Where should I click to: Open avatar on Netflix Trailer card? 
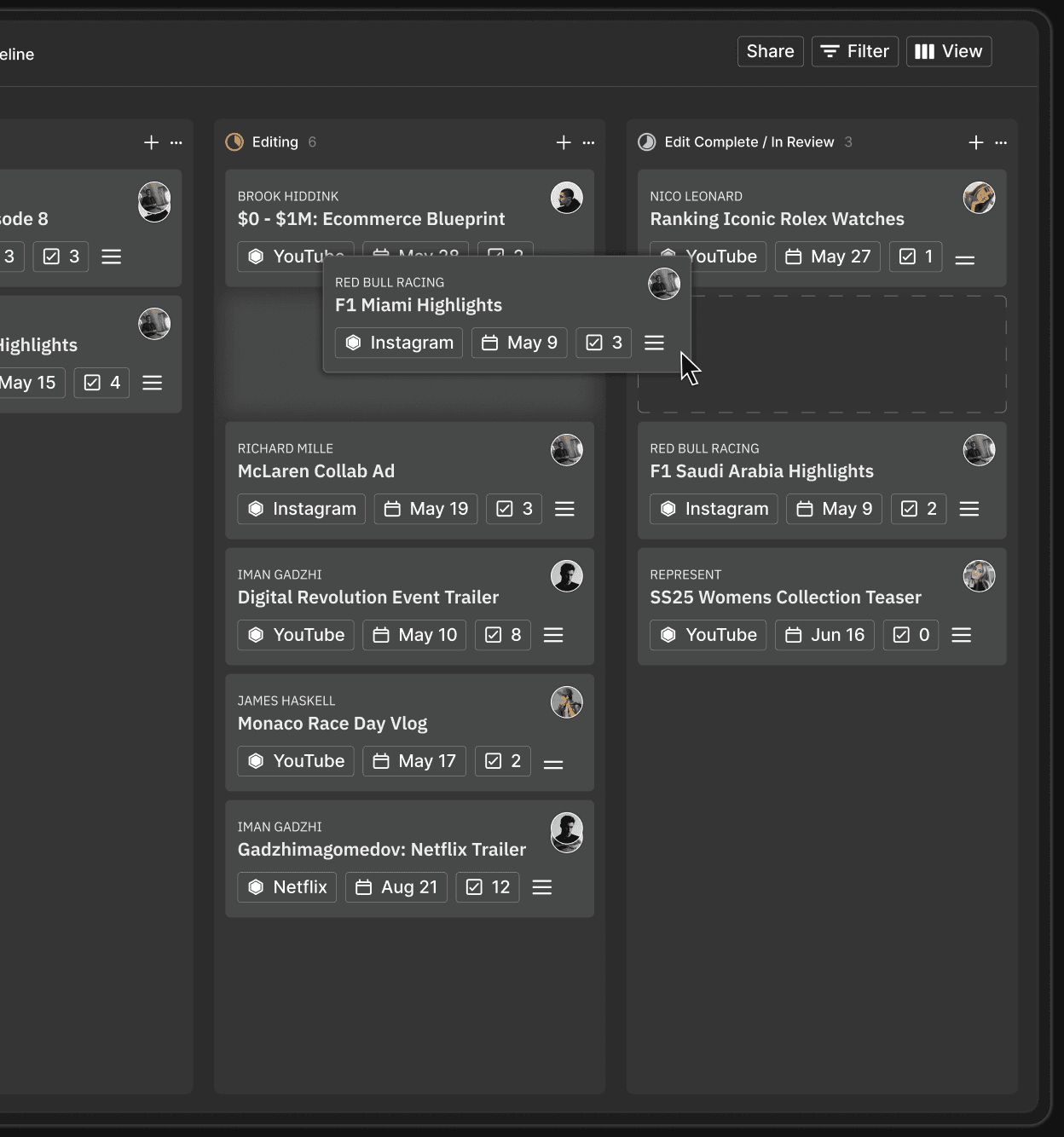[566, 831]
